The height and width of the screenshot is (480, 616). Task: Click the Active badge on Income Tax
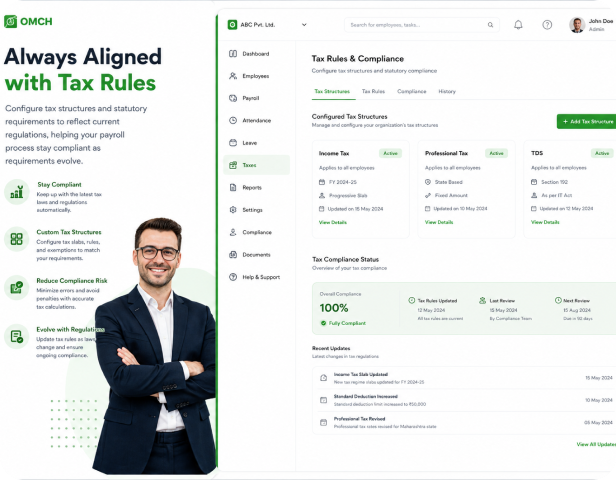coord(390,153)
